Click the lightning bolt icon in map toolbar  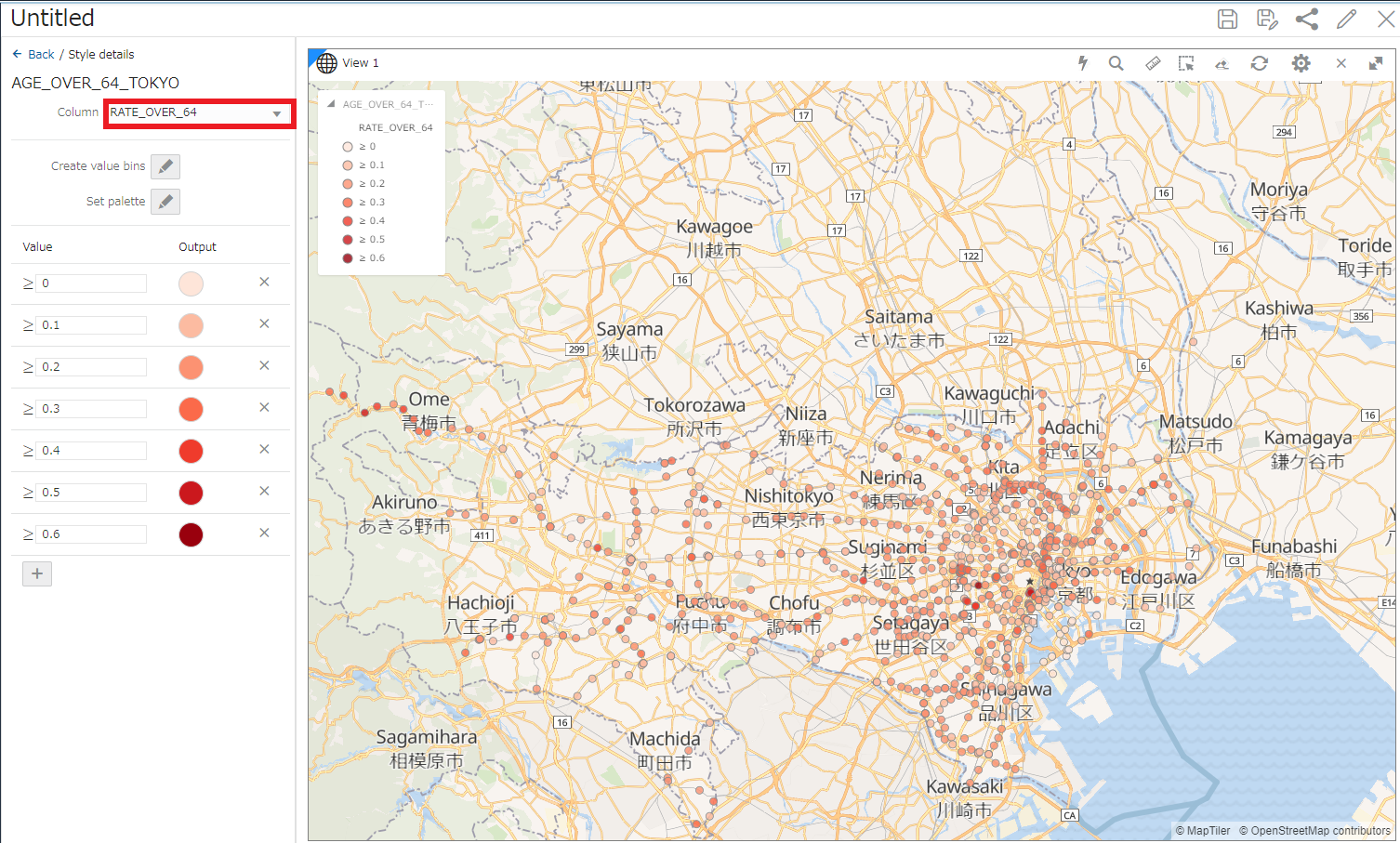[x=1082, y=63]
